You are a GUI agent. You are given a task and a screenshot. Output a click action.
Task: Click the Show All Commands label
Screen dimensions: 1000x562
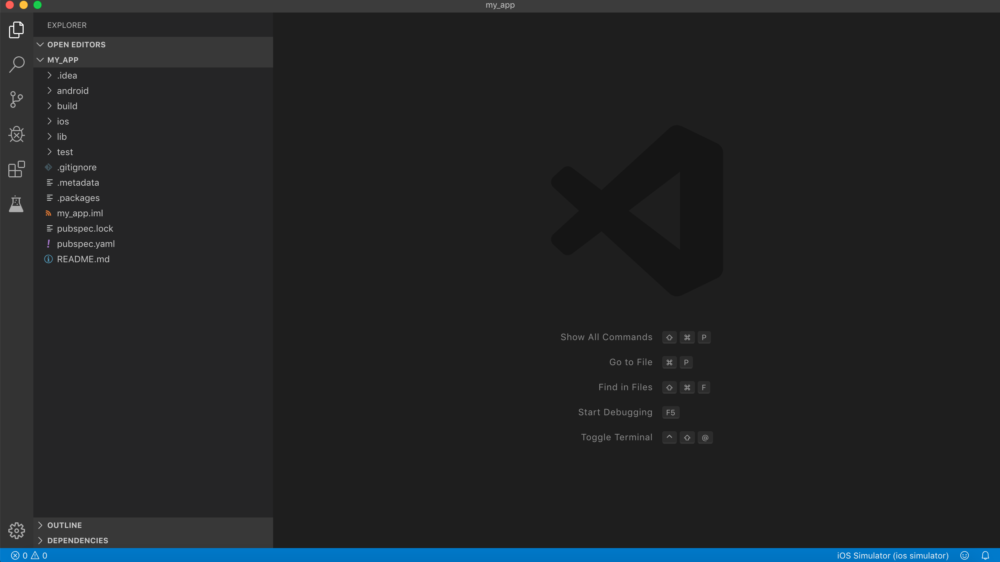click(606, 337)
